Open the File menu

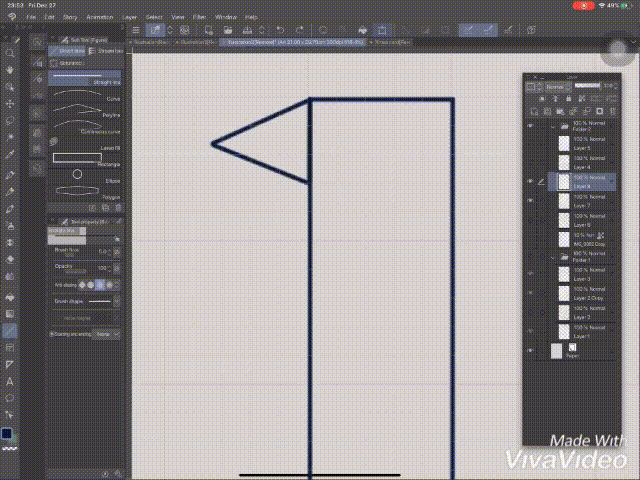pos(31,17)
